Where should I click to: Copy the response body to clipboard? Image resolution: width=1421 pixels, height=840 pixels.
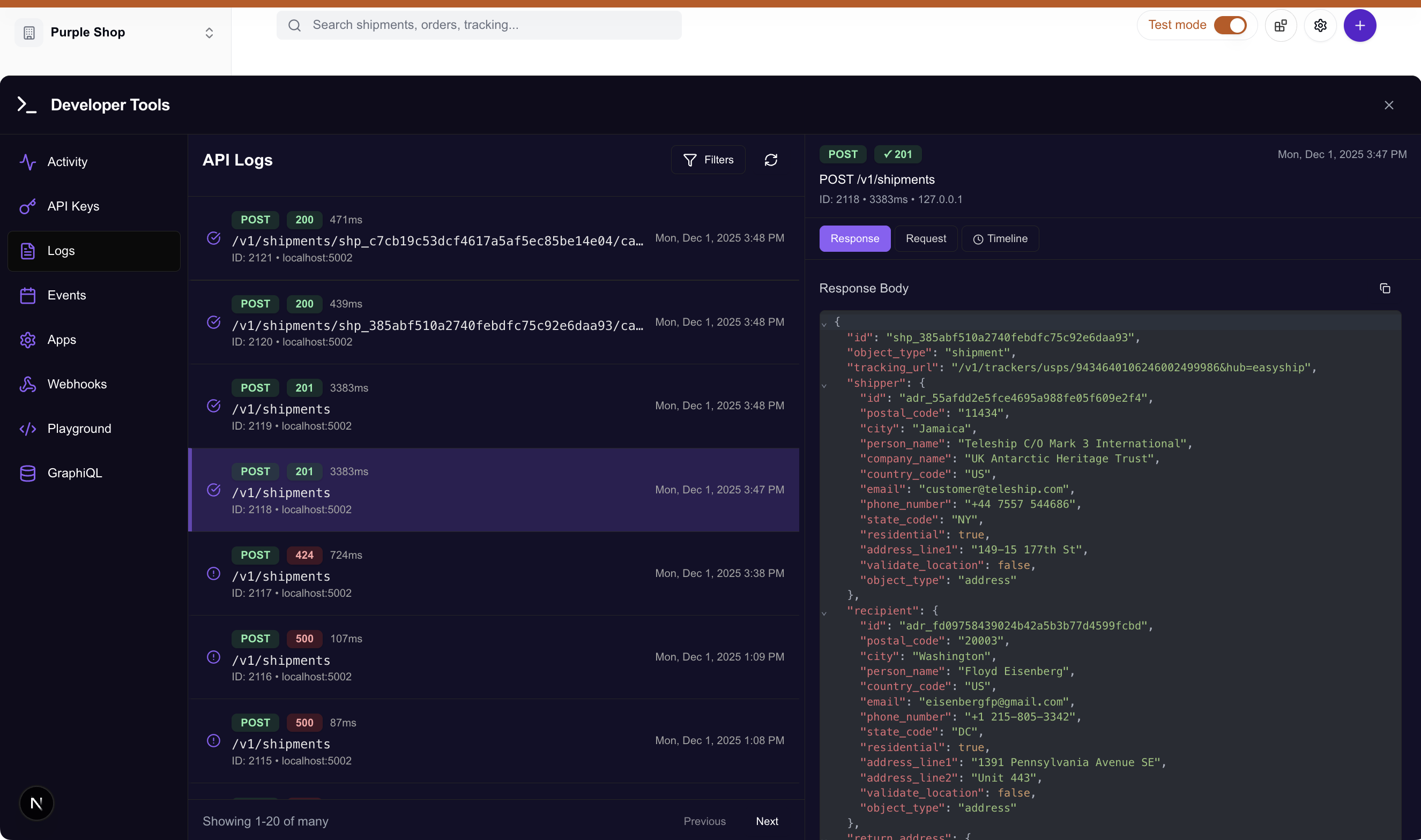[x=1385, y=289]
